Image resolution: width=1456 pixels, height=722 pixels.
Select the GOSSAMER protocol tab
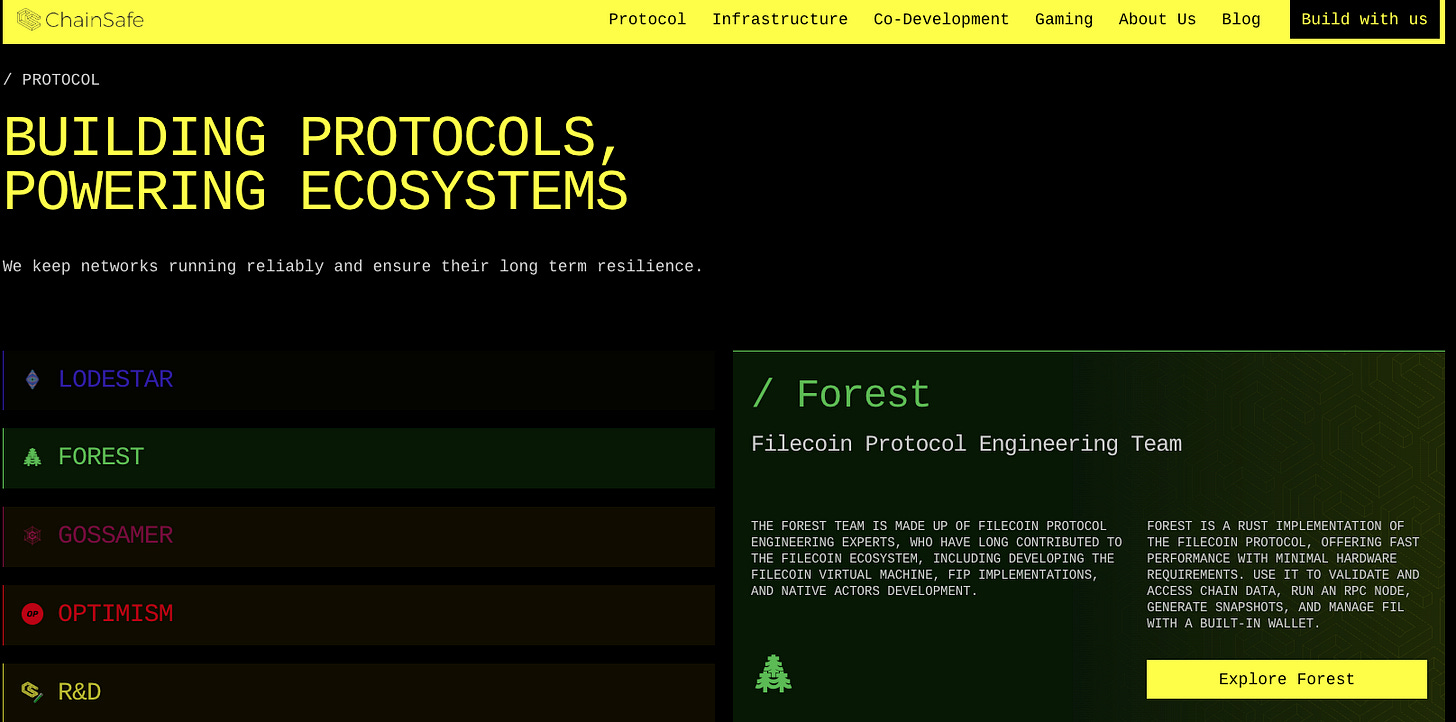359,536
